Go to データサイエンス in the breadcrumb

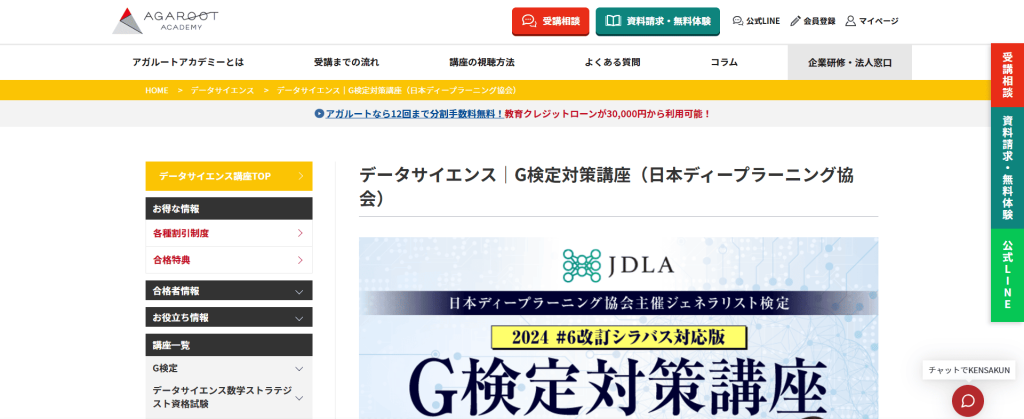pos(223,90)
